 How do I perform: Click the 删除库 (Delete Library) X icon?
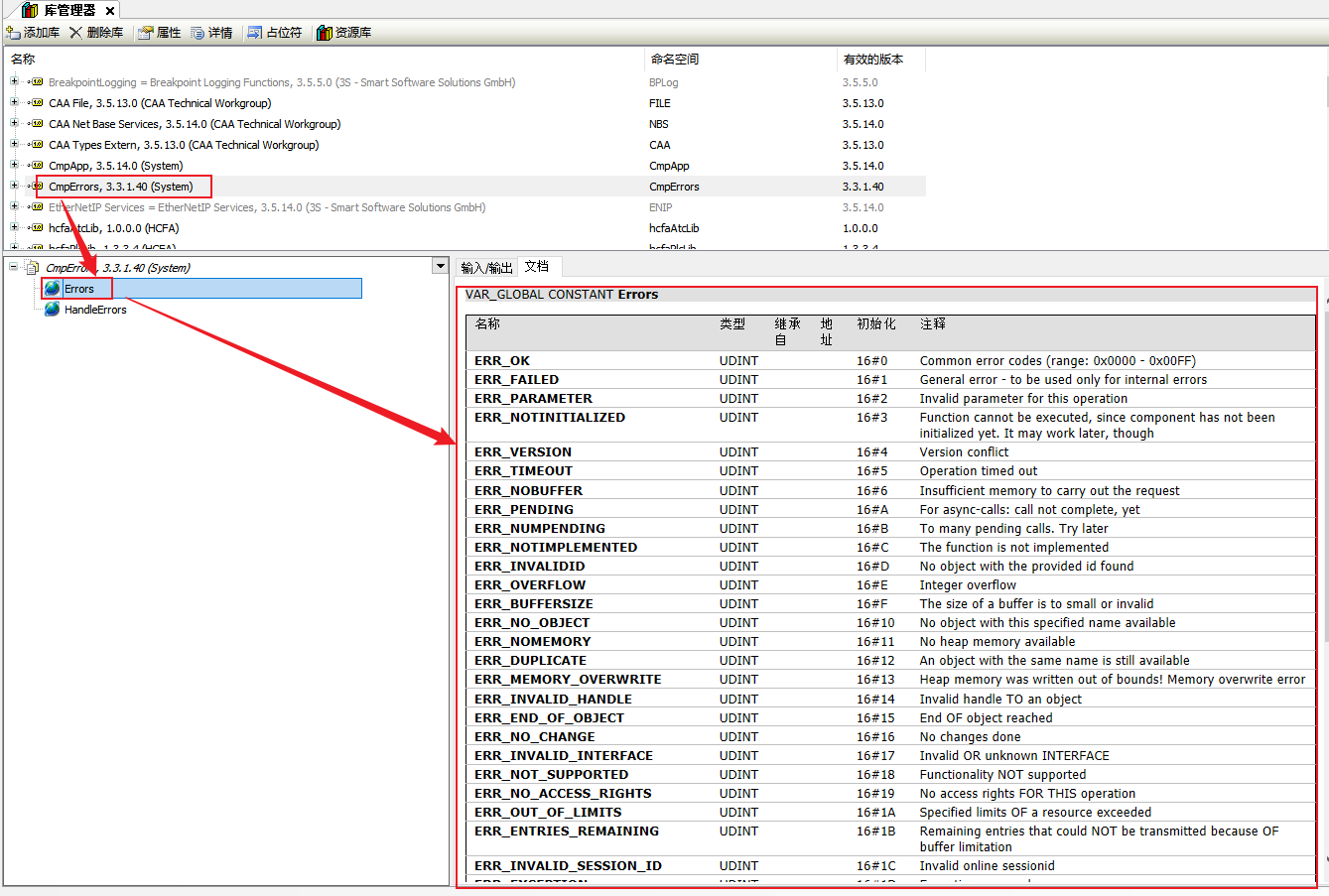tap(75, 33)
